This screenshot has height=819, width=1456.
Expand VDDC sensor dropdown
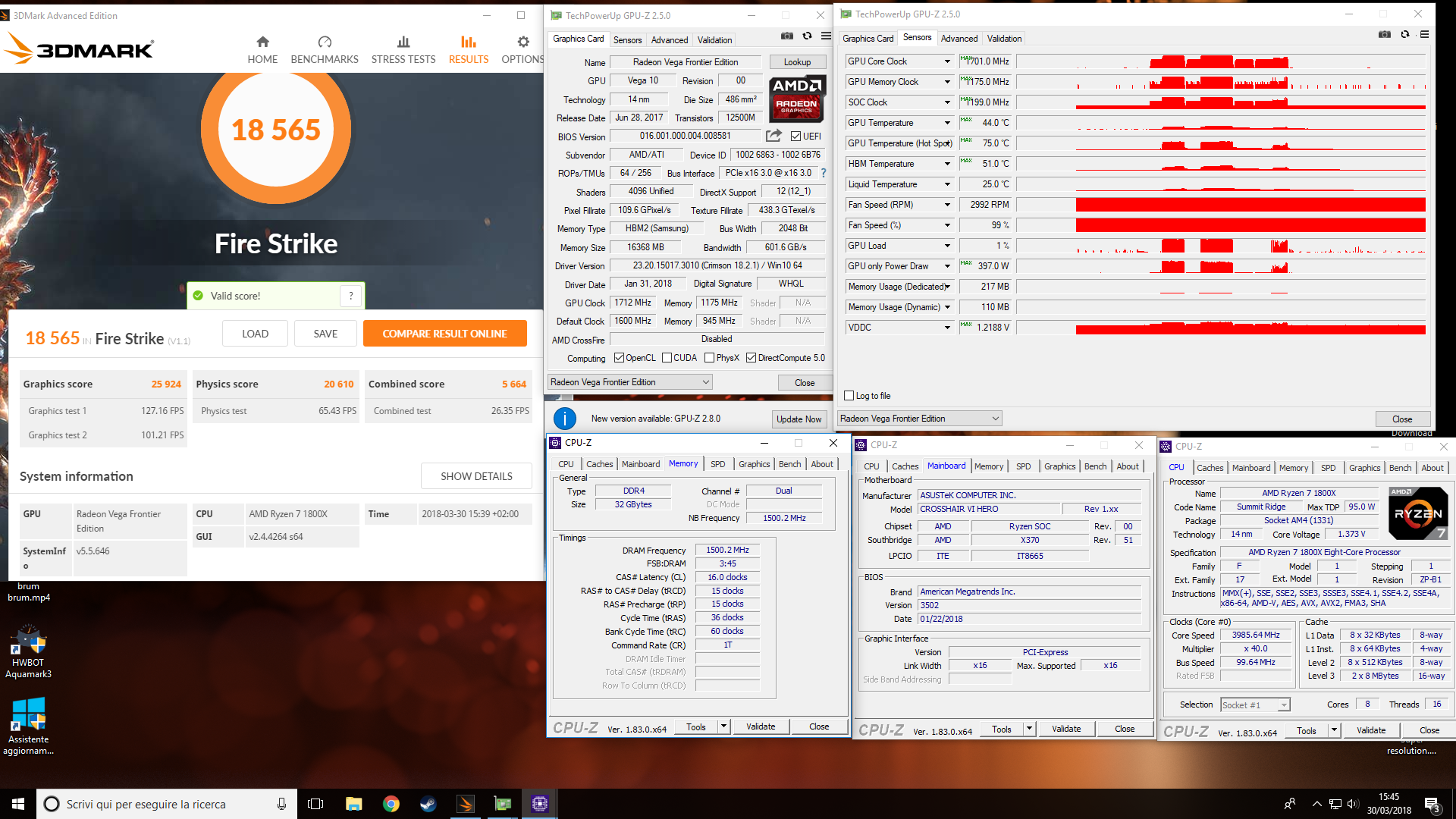(x=947, y=328)
